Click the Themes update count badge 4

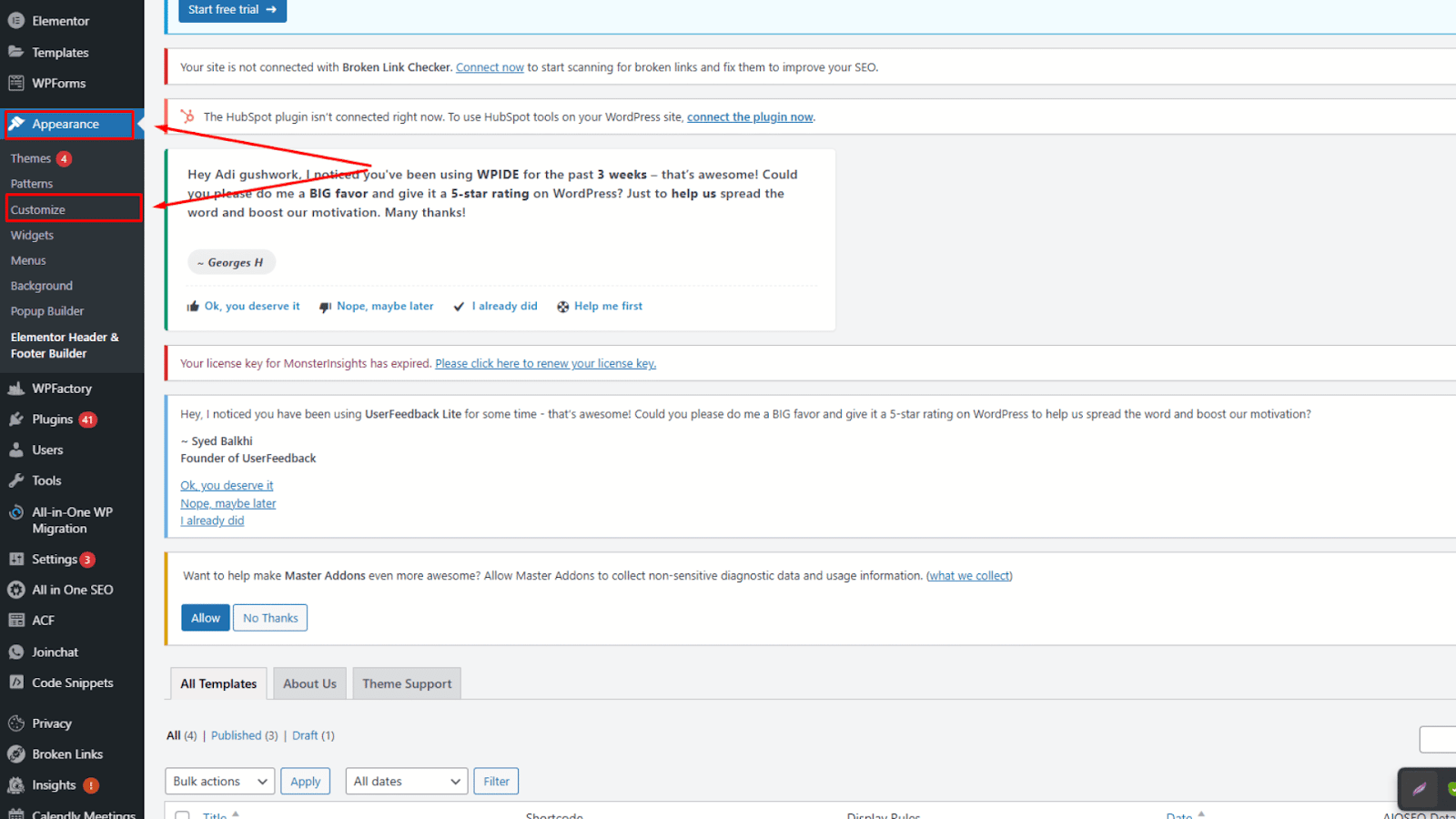64,158
